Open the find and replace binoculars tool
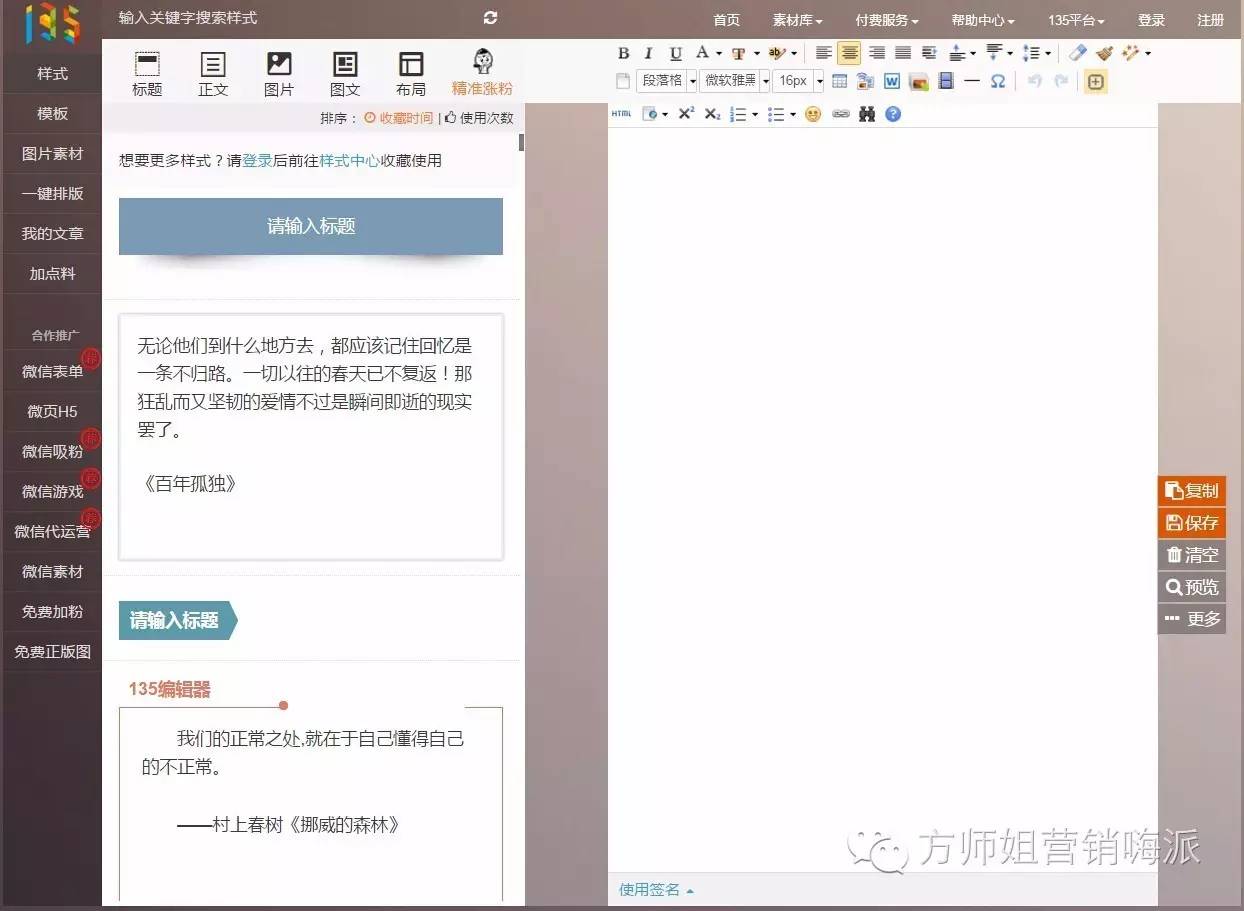1244x911 pixels. 869,114
